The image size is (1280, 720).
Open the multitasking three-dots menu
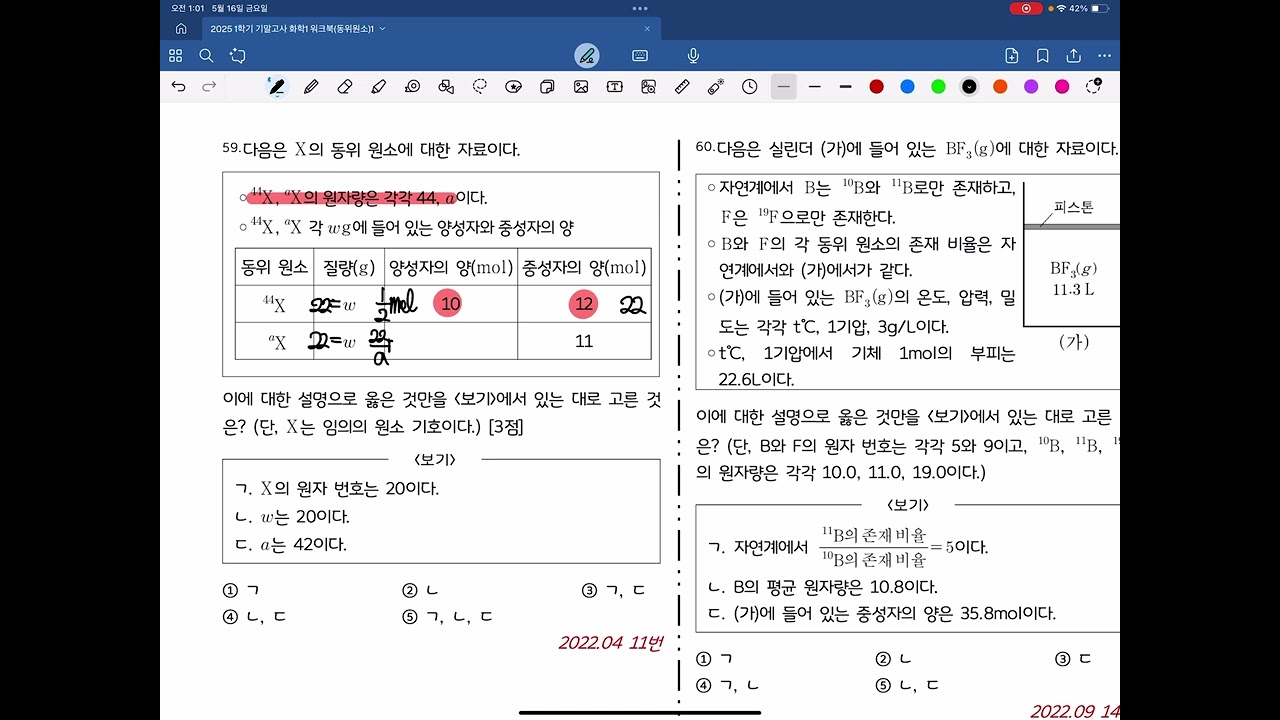coord(640,8)
